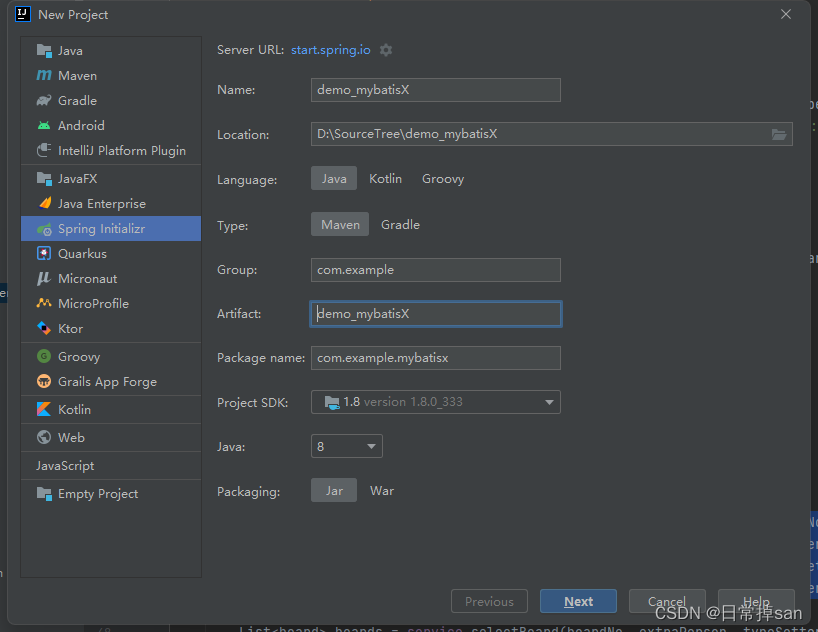Open server URL settings gear

click(386, 50)
